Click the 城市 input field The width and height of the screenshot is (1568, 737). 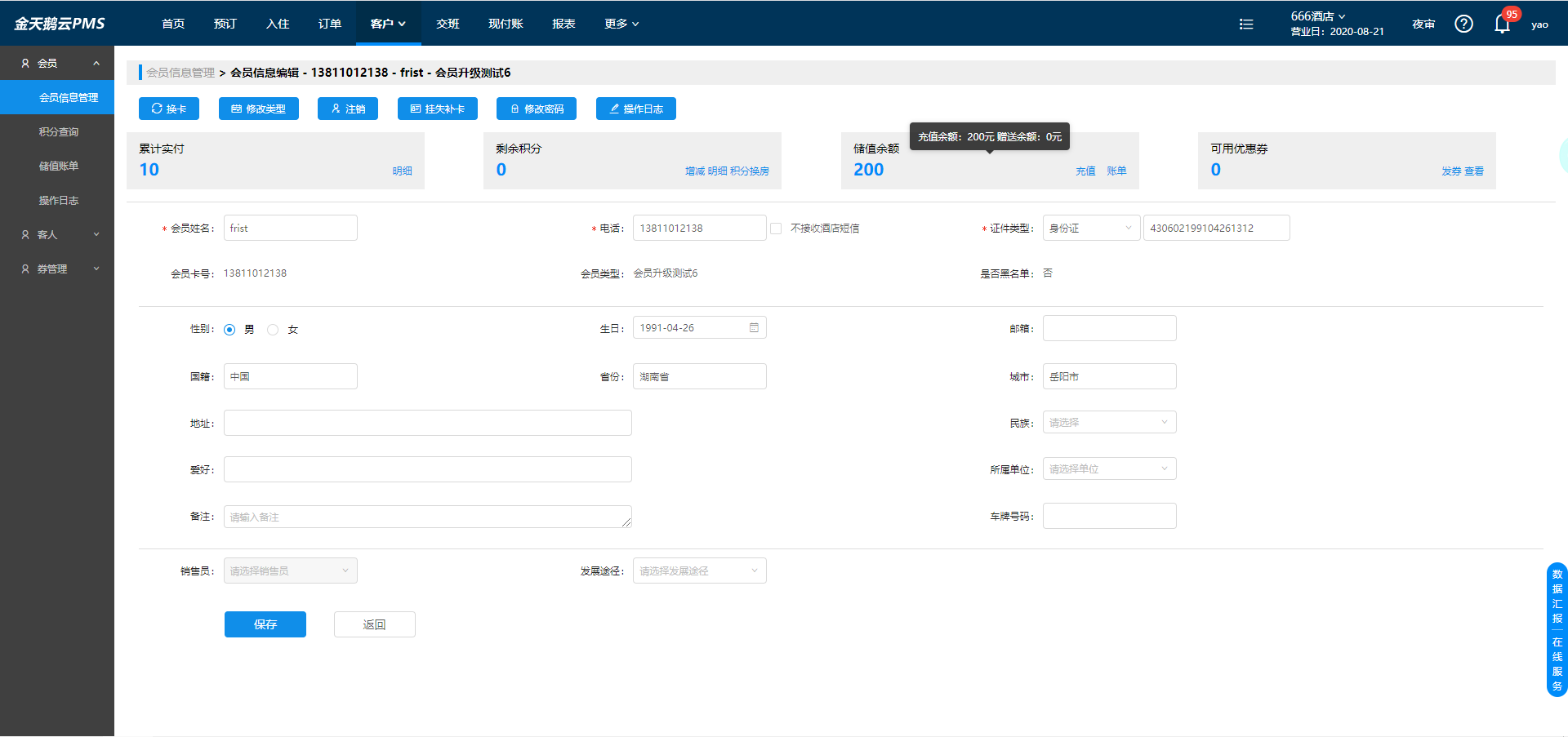click(1110, 376)
